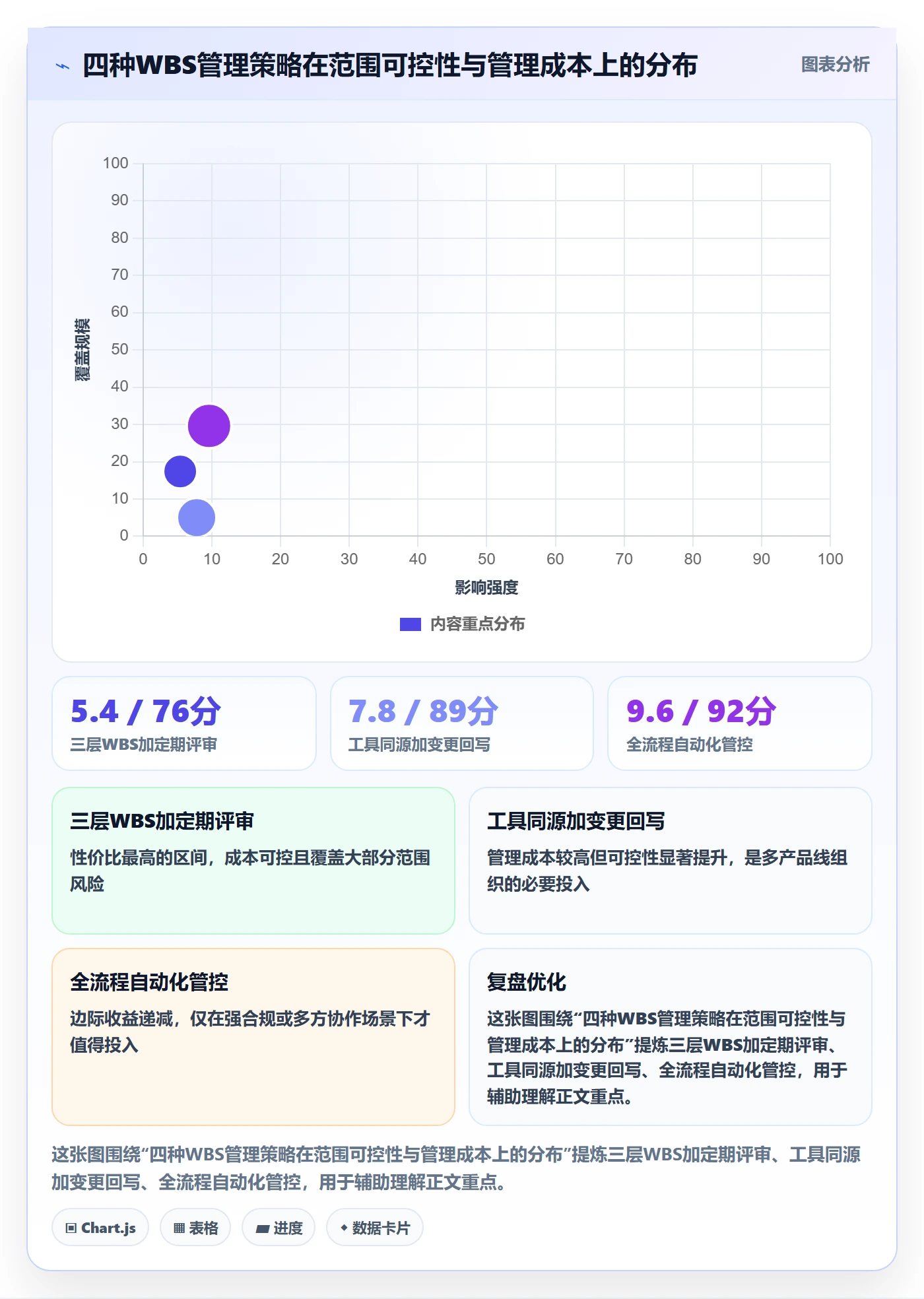Click the purple bubble in the chart
Viewport: 924px width, 1299px height.
click(209, 426)
